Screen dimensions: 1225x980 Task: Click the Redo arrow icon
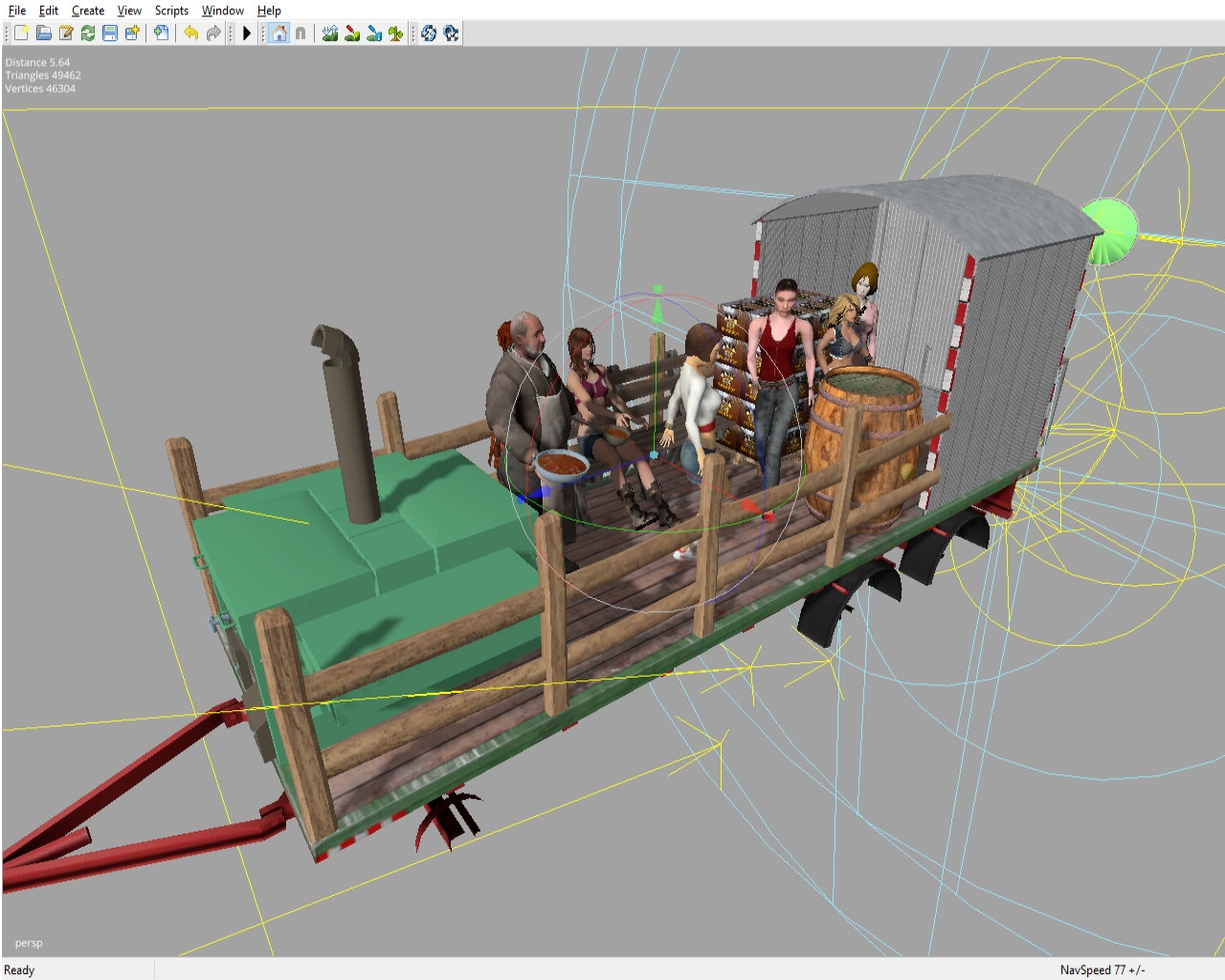click(x=213, y=33)
